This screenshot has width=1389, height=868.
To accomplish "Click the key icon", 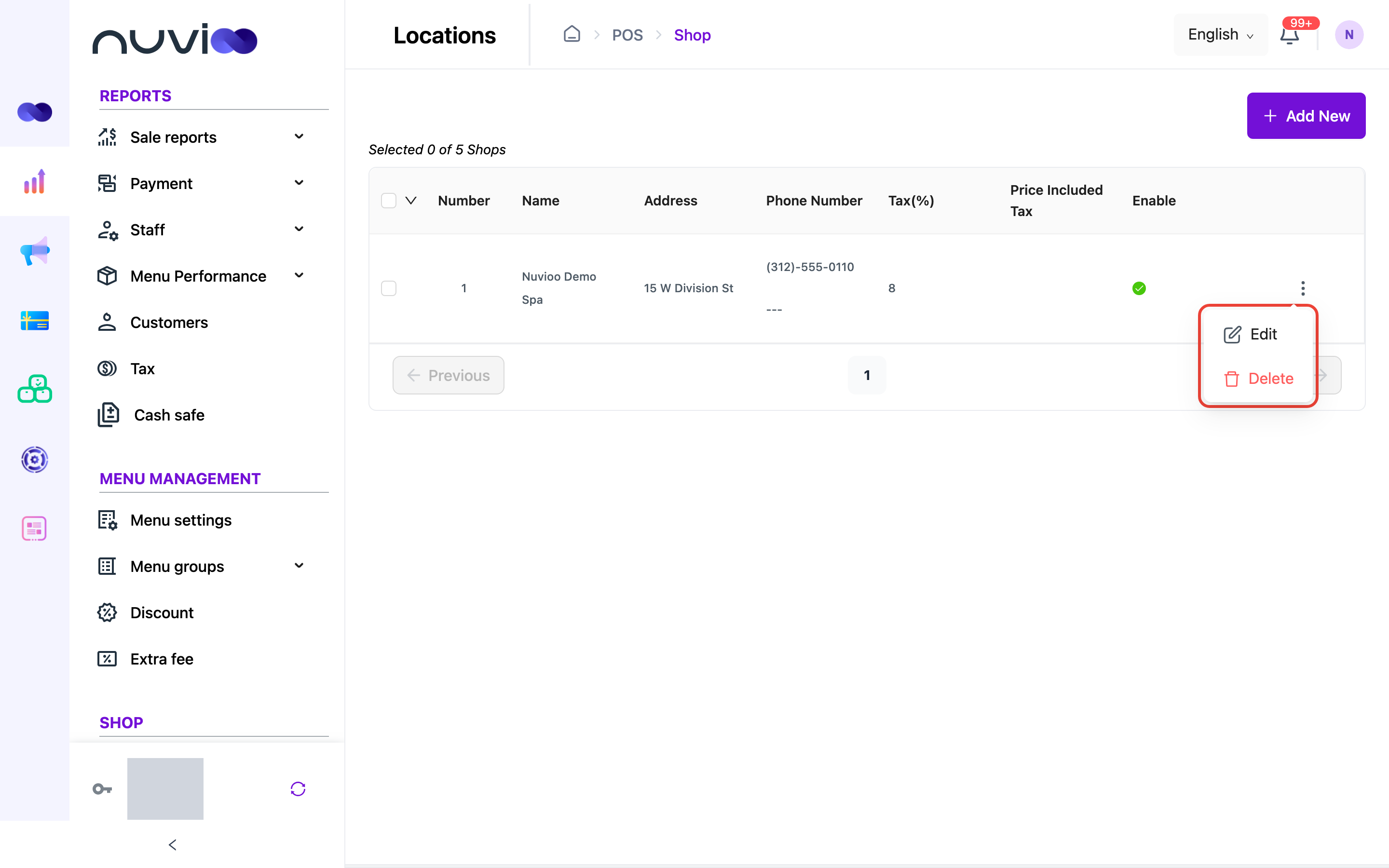I will pyautogui.click(x=102, y=789).
